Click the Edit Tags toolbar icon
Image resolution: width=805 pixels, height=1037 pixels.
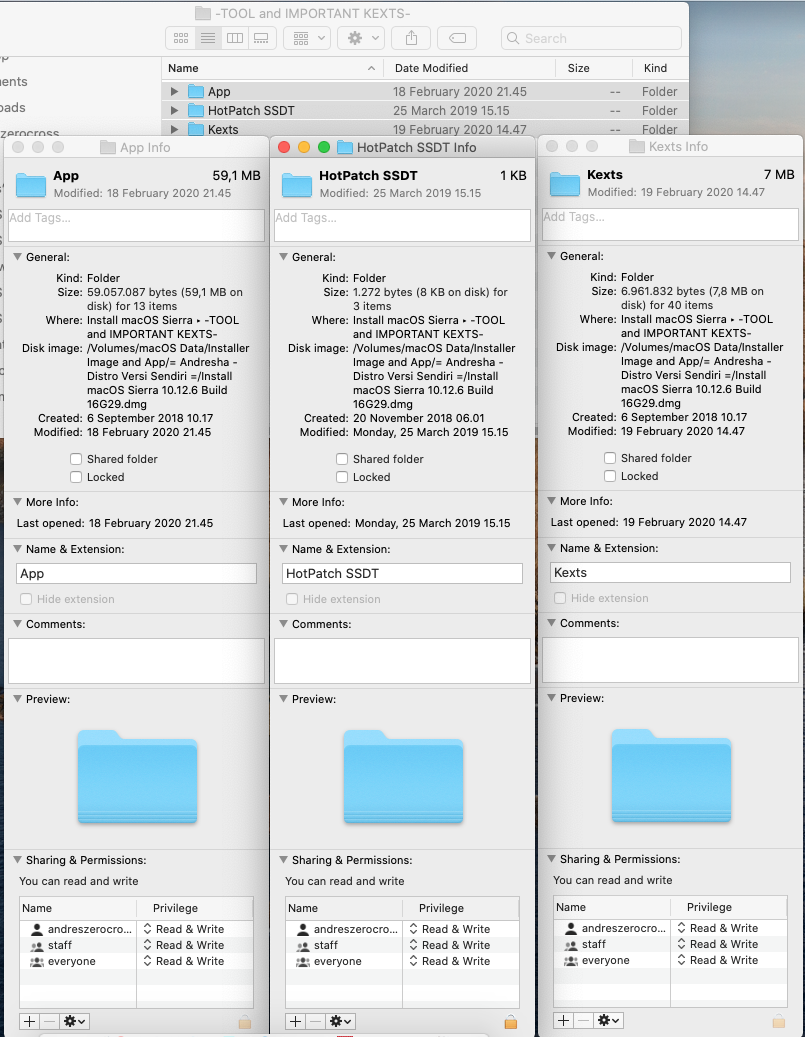point(456,38)
